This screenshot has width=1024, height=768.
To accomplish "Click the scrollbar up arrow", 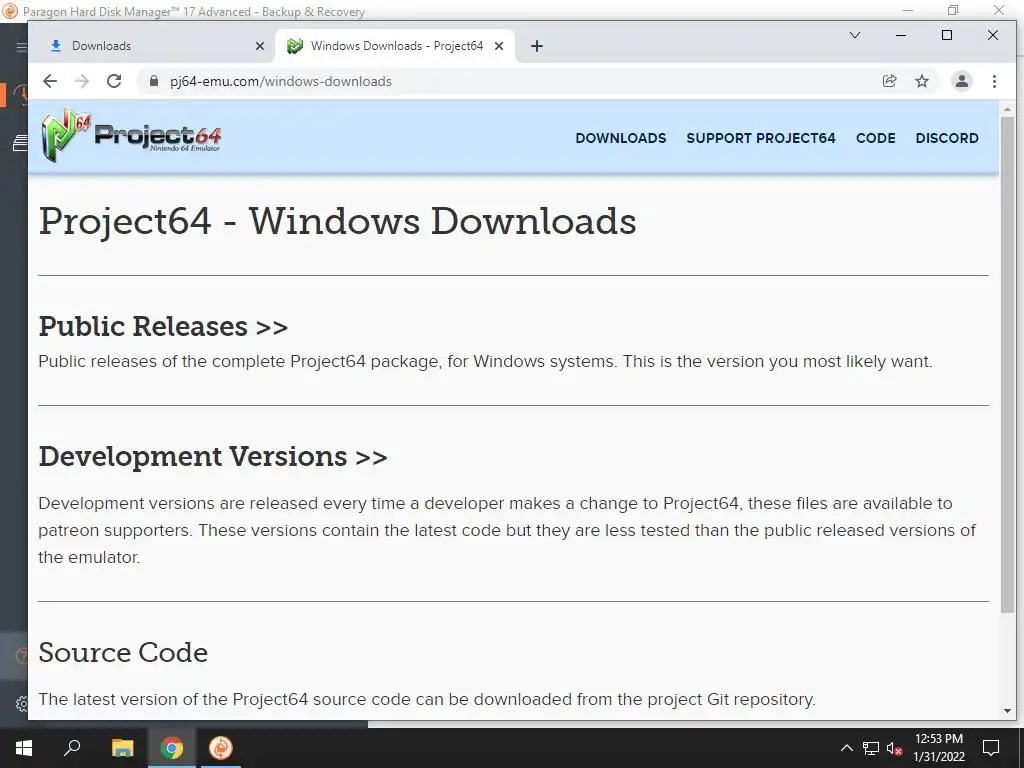I will pyautogui.click(x=1007, y=109).
